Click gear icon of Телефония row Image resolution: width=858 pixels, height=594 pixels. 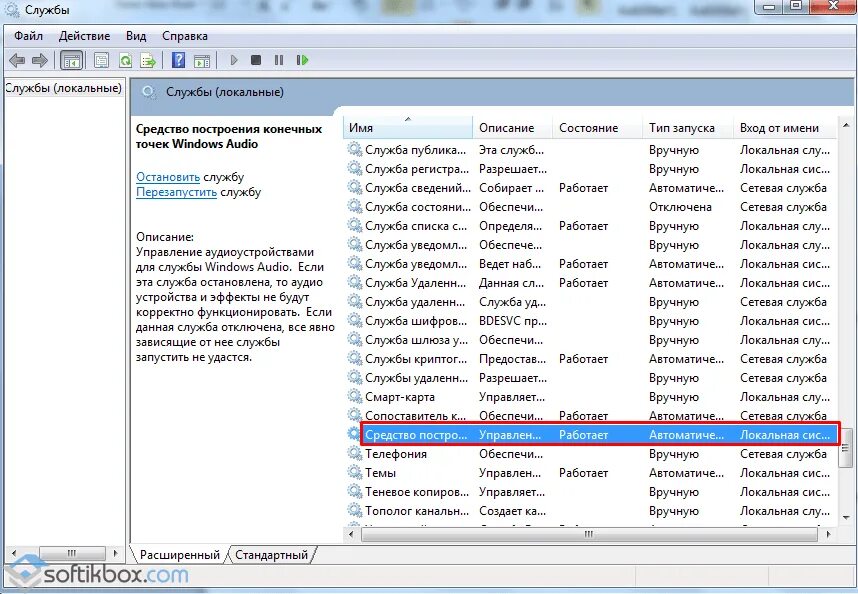(x=355, y=453)
